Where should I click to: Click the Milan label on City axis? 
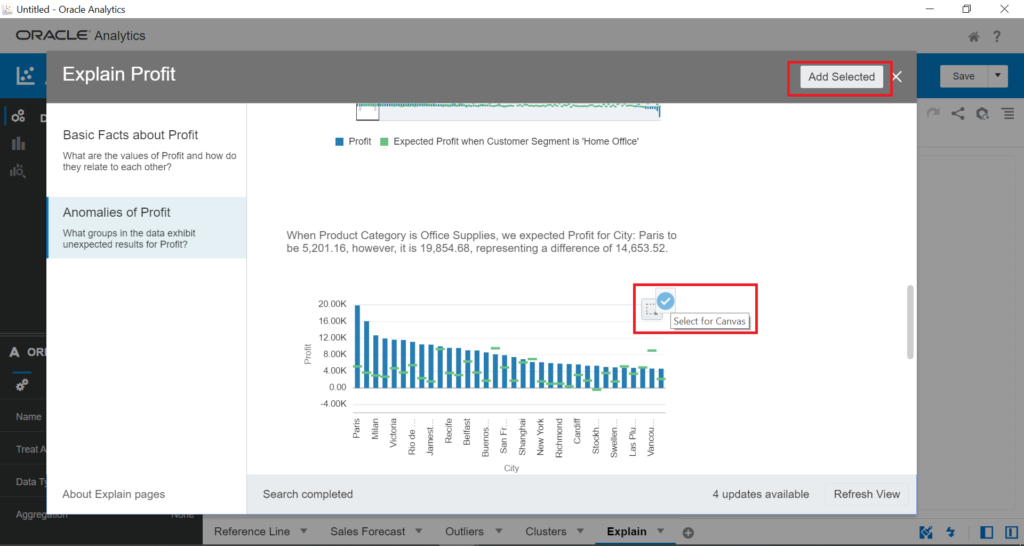[375, 430]
